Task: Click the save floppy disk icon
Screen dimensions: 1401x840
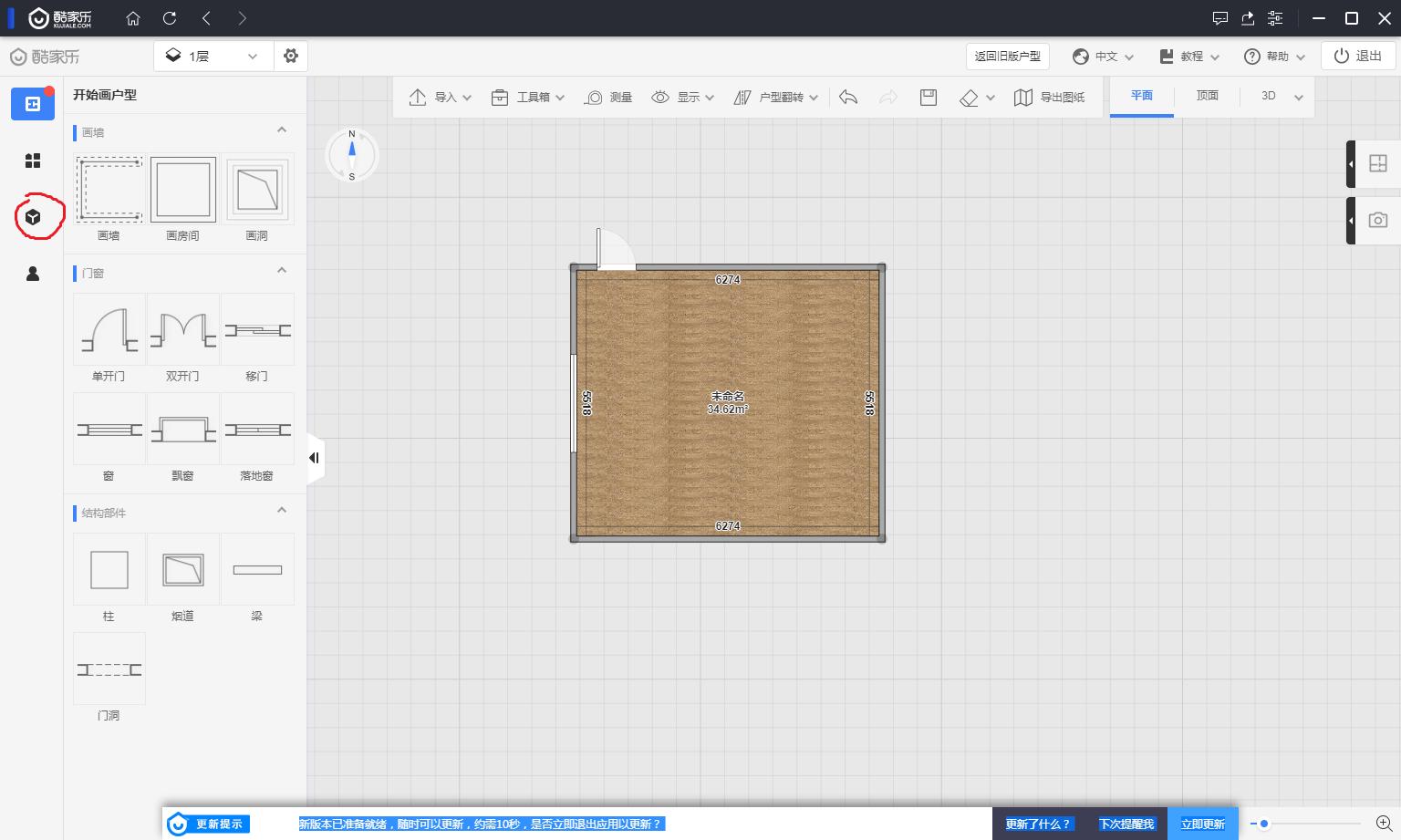Action: (929, 97)
